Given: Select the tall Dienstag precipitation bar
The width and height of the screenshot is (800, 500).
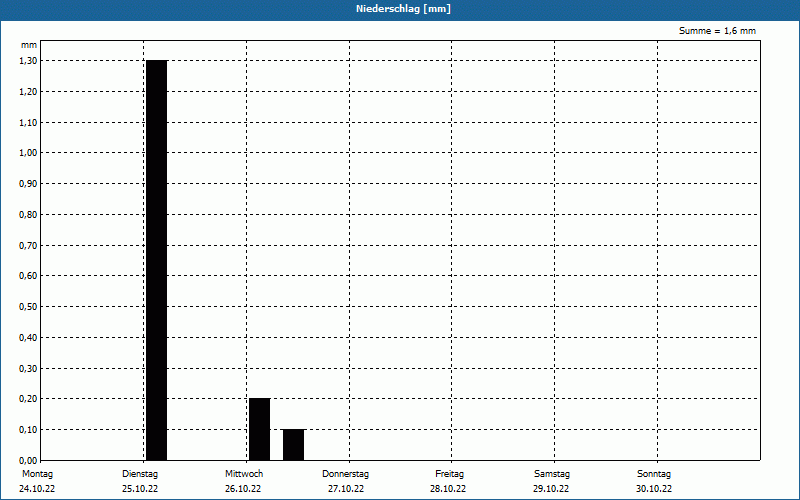Looking at the screenshot, I should pyautogui.click(x=157, y=260).
